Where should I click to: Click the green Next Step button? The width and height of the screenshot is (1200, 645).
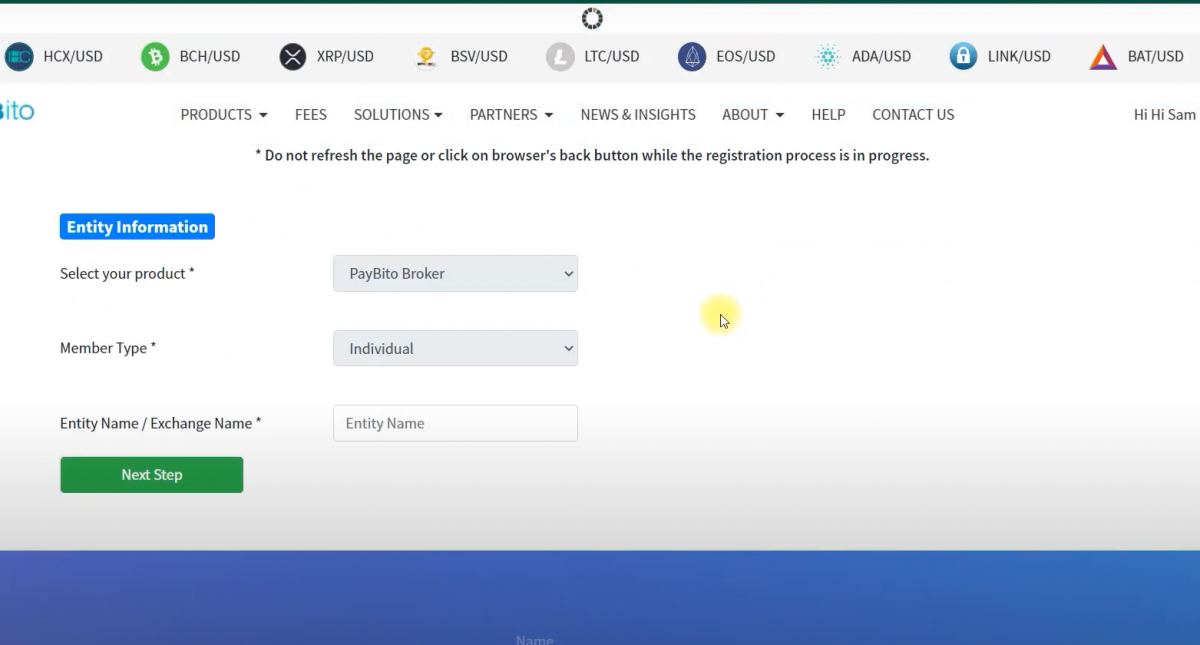point(152,475)
